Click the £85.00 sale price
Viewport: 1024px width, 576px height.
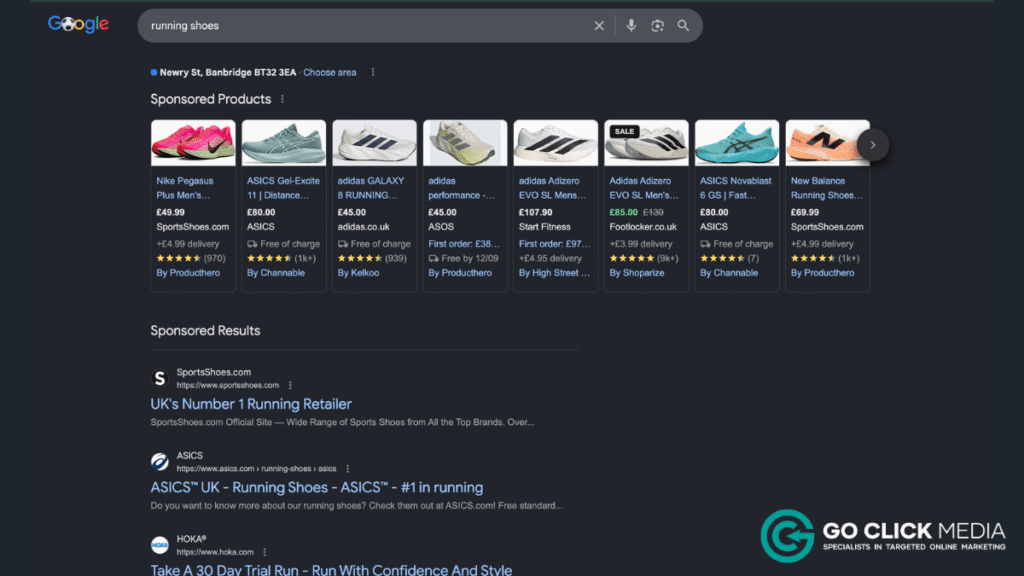(624, 212)
